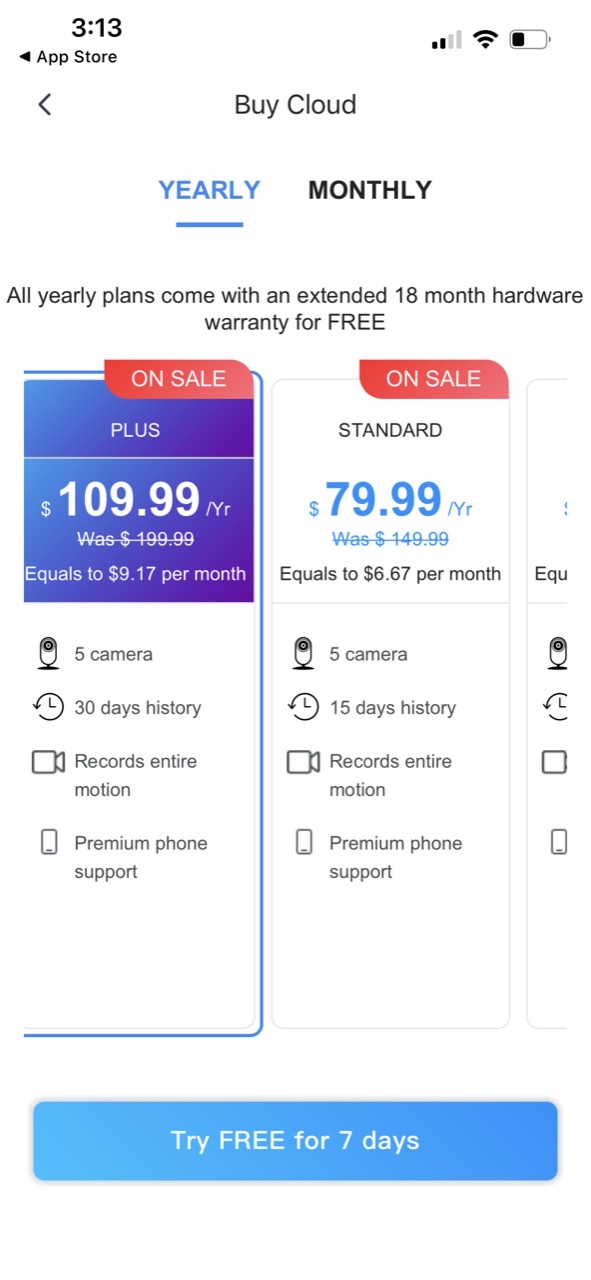Image resolution: width=591 pixels, height=1280 pixels.
Task: Tap the Try FREE for 7 days button
Action: 295,1139
